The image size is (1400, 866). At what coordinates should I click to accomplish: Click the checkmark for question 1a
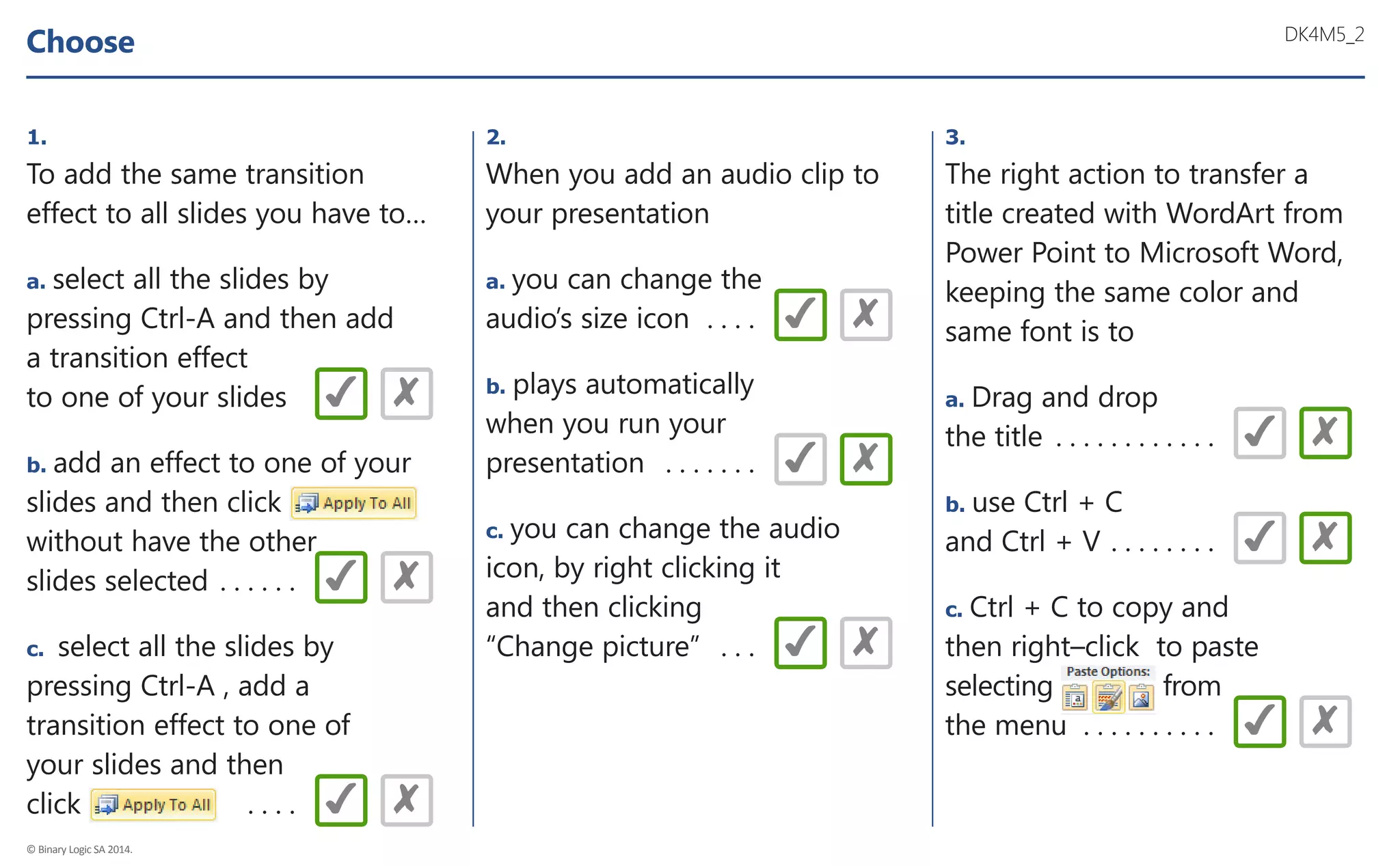[341, 394]
